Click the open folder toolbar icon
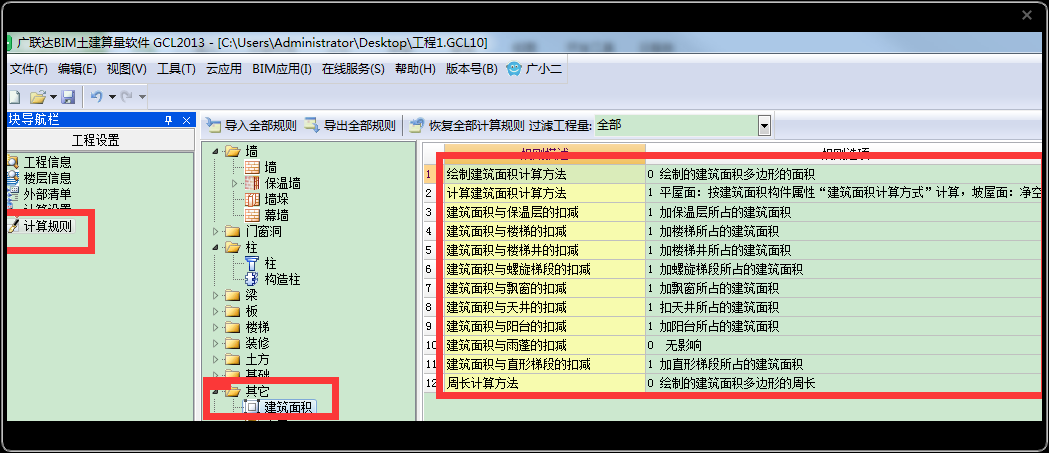Viewport: 1049px width, 453px height. pyautogui.click(x=38, y=97)
